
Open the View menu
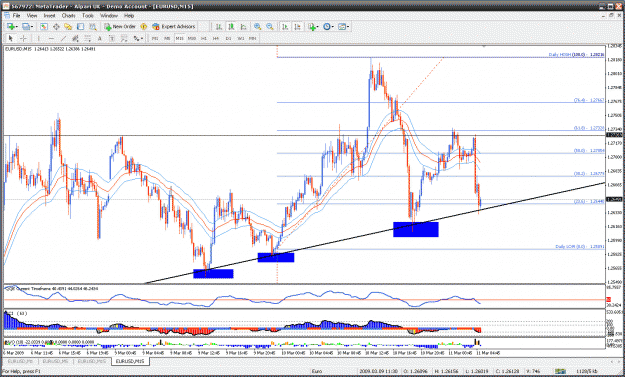(32, 16)
